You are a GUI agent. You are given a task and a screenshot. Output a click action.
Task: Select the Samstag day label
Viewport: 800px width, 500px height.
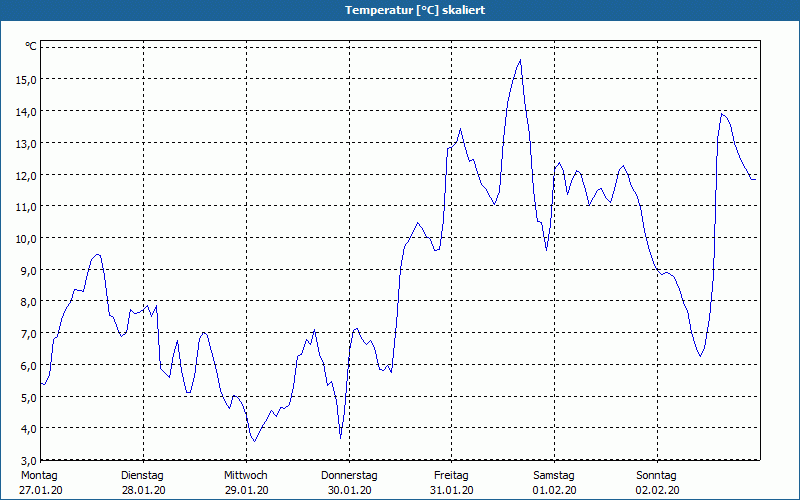[554, 475]
